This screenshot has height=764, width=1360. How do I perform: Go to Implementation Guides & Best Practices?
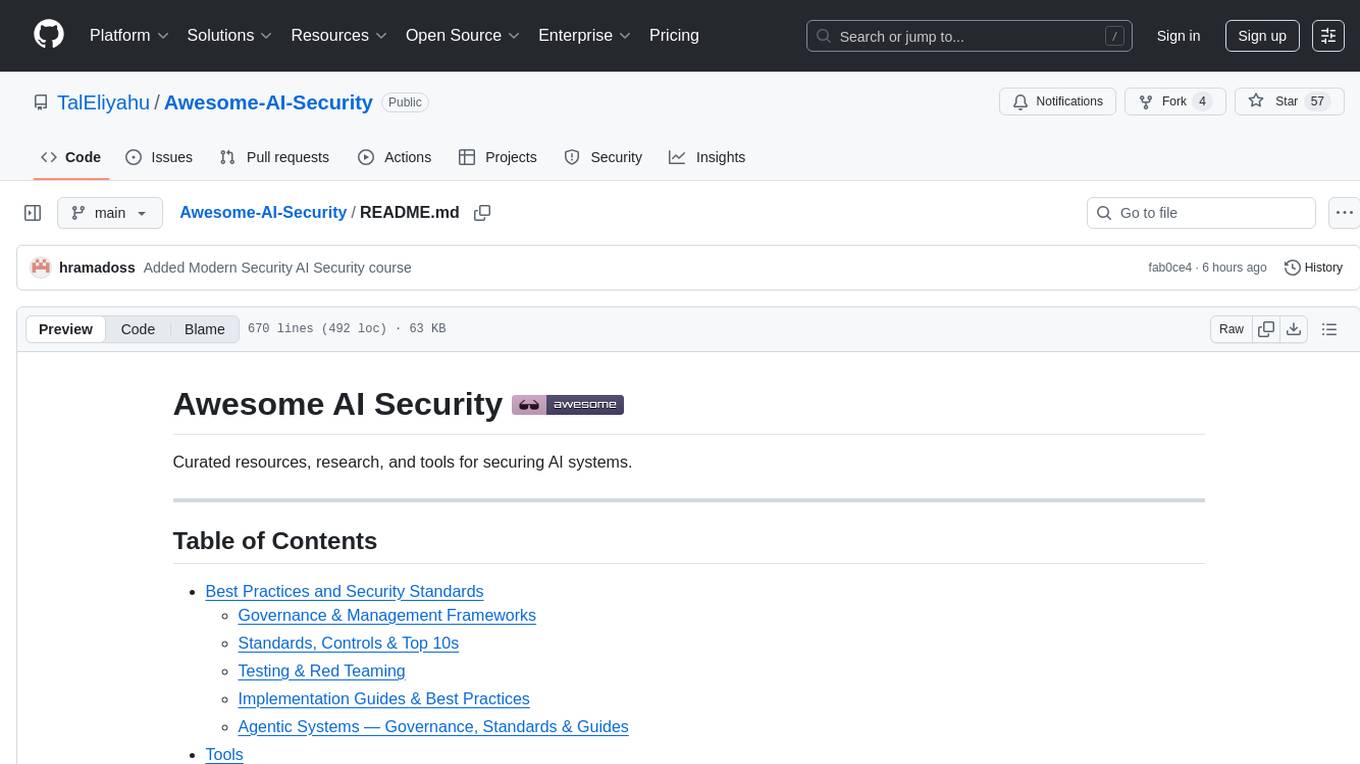pyautogui.click(x=384, y=699)
